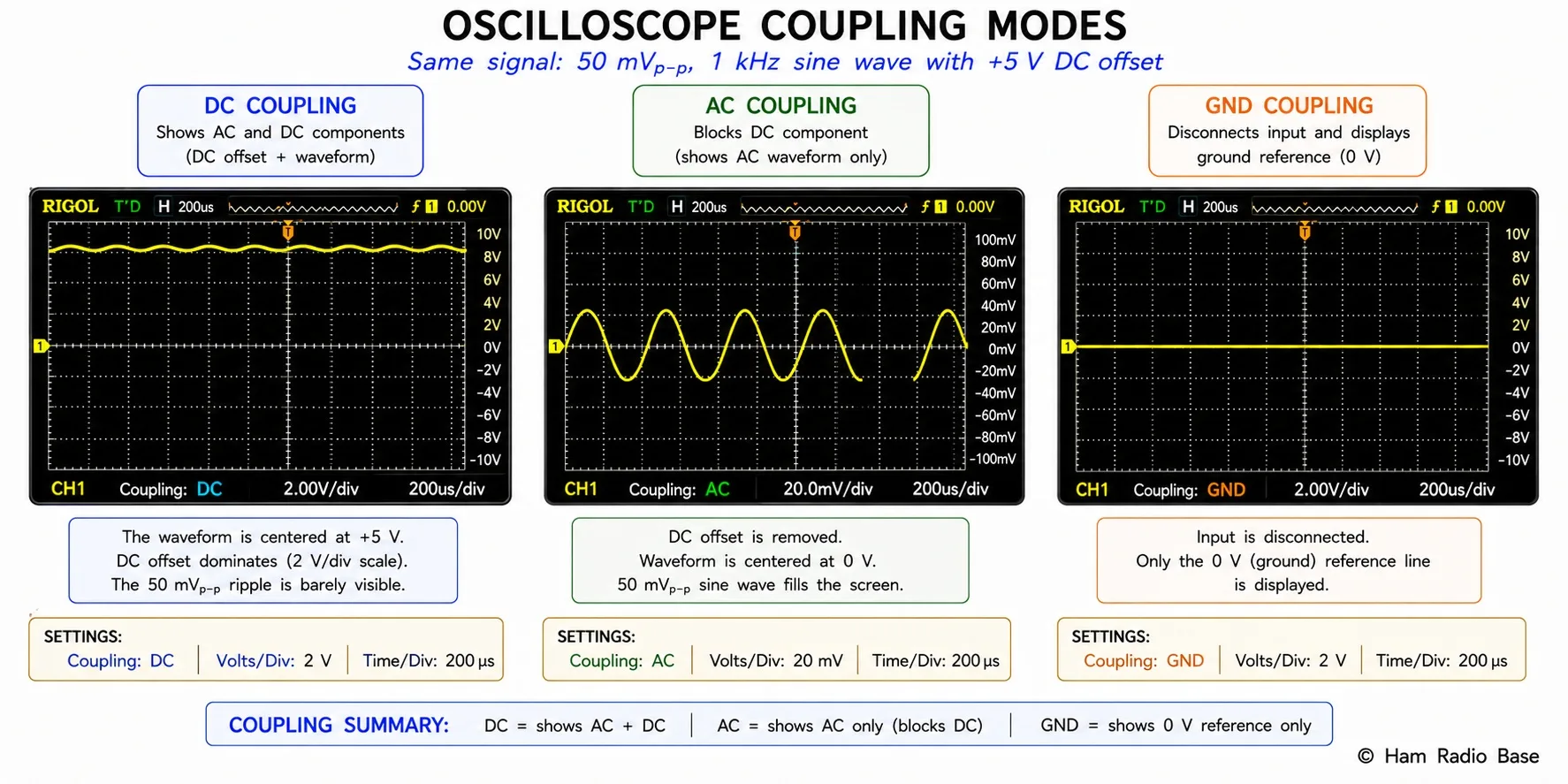Click the RIGOL logo on the AC-coupled scope
1568x784 pixels.
click(584, 206)
